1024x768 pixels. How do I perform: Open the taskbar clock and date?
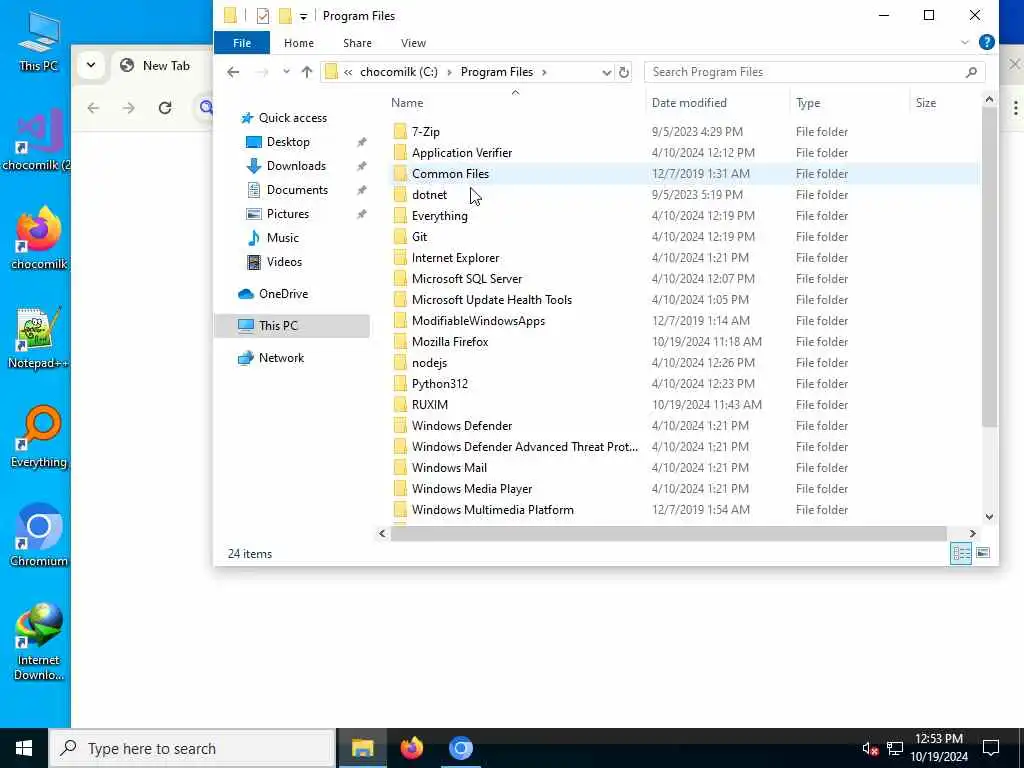coord(938,748)
